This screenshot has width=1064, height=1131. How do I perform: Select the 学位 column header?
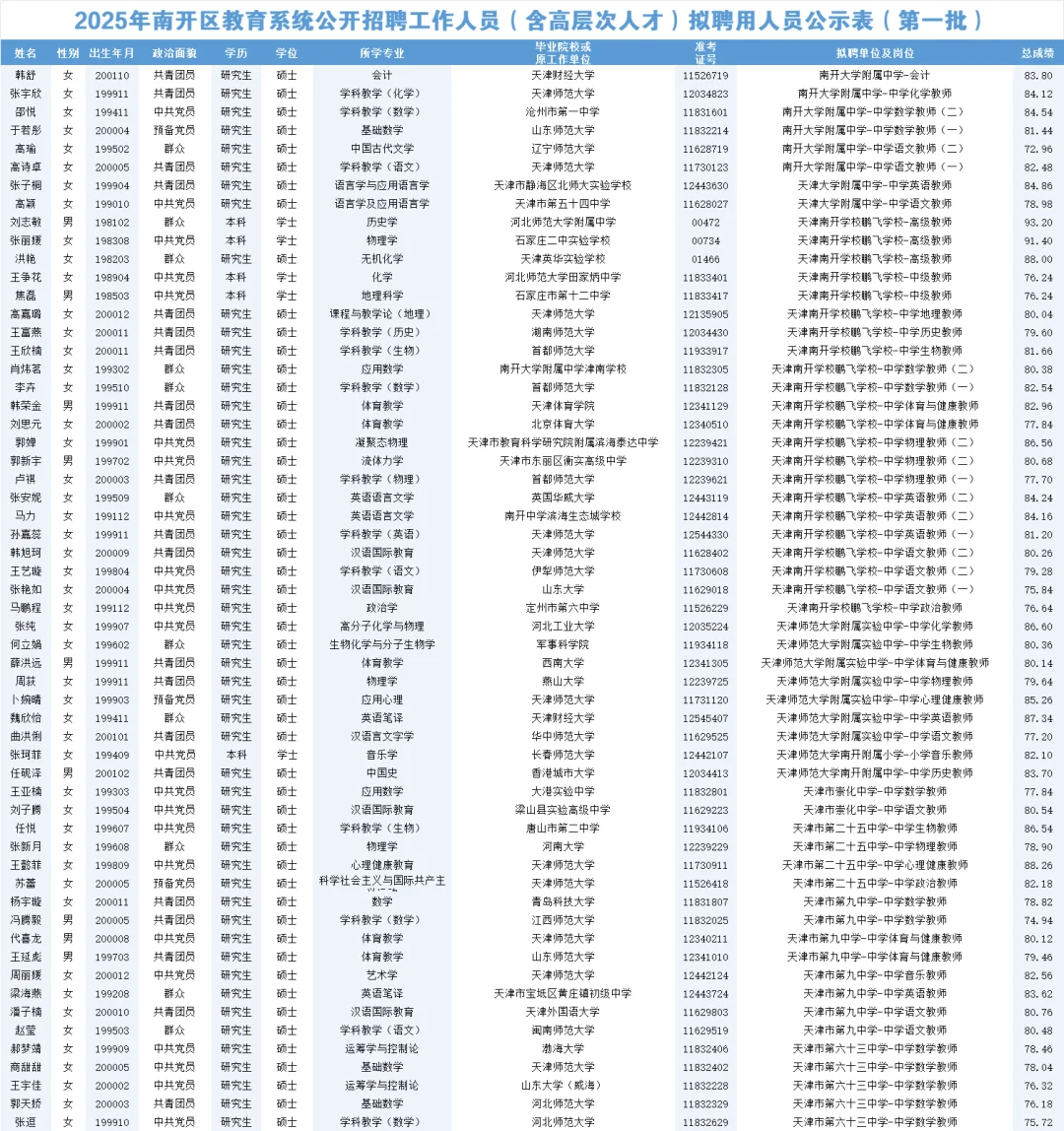(x=287, y=53)
